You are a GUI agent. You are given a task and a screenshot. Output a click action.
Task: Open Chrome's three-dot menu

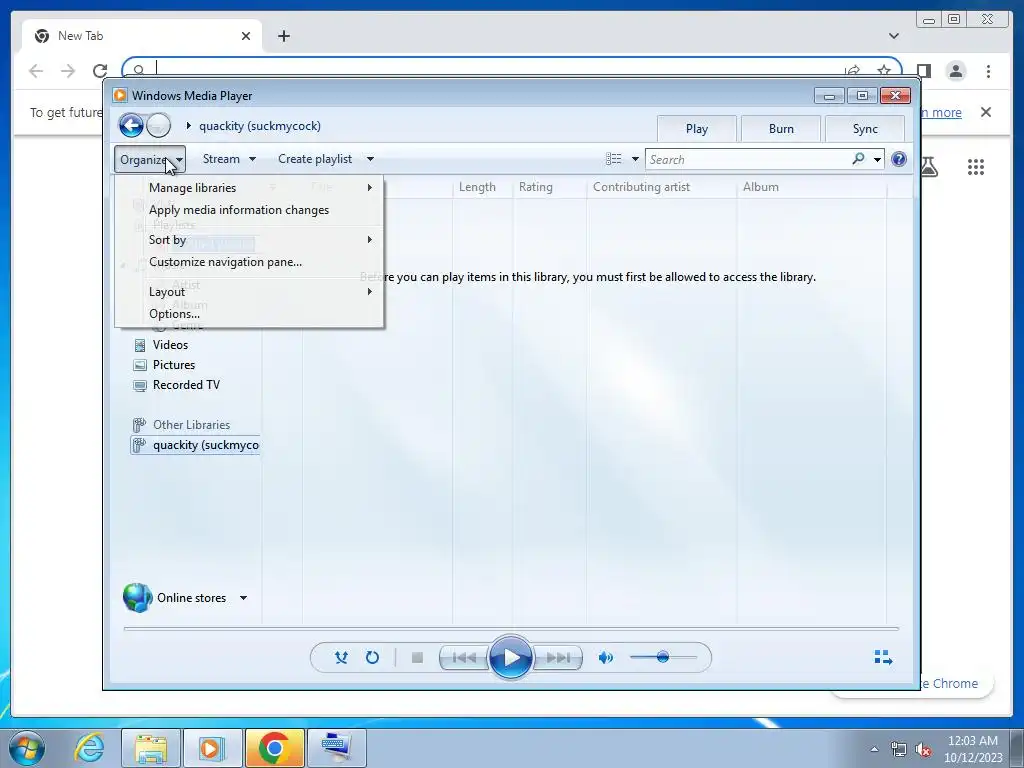coord(988,71)
